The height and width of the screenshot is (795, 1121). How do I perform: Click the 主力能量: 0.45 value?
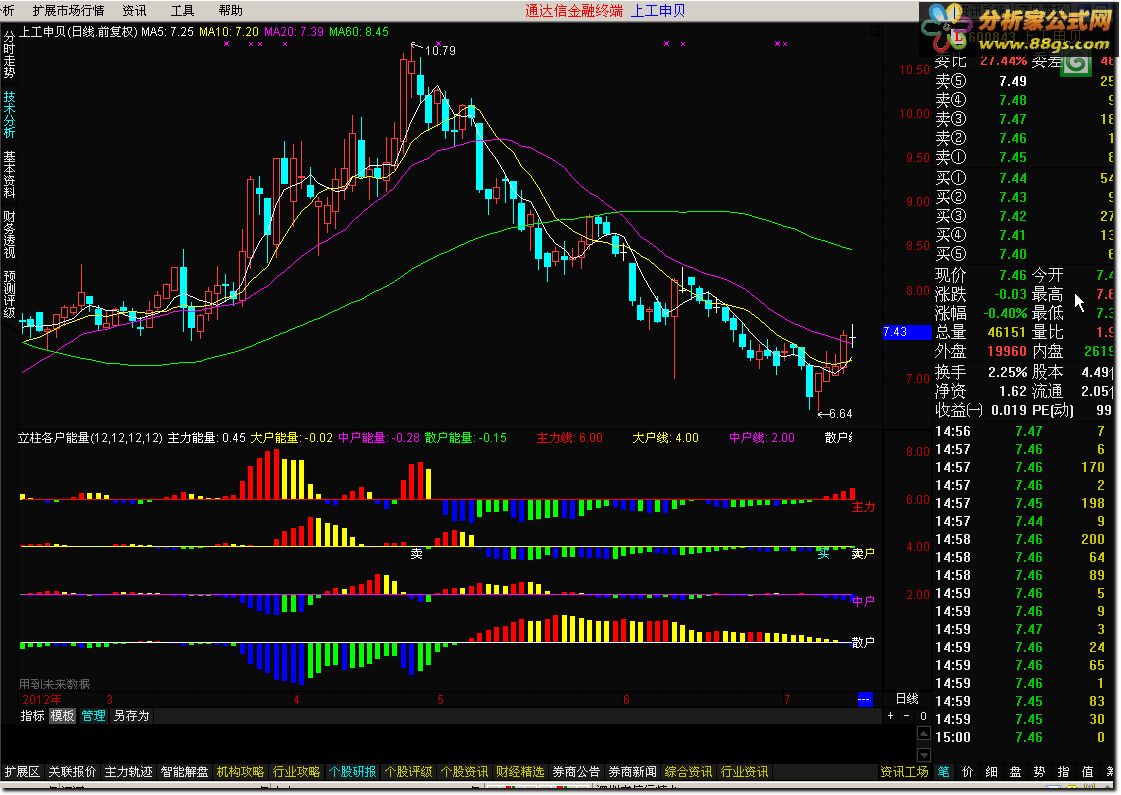tap(207, 438)
